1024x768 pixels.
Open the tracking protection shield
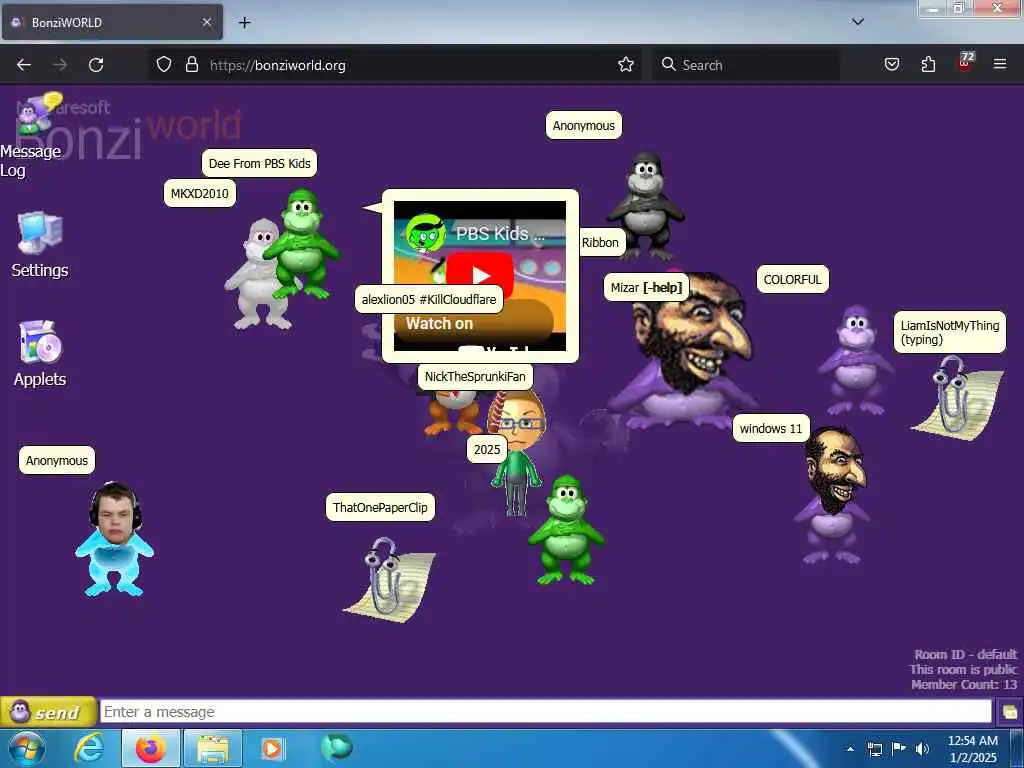[x=164, y=65]
